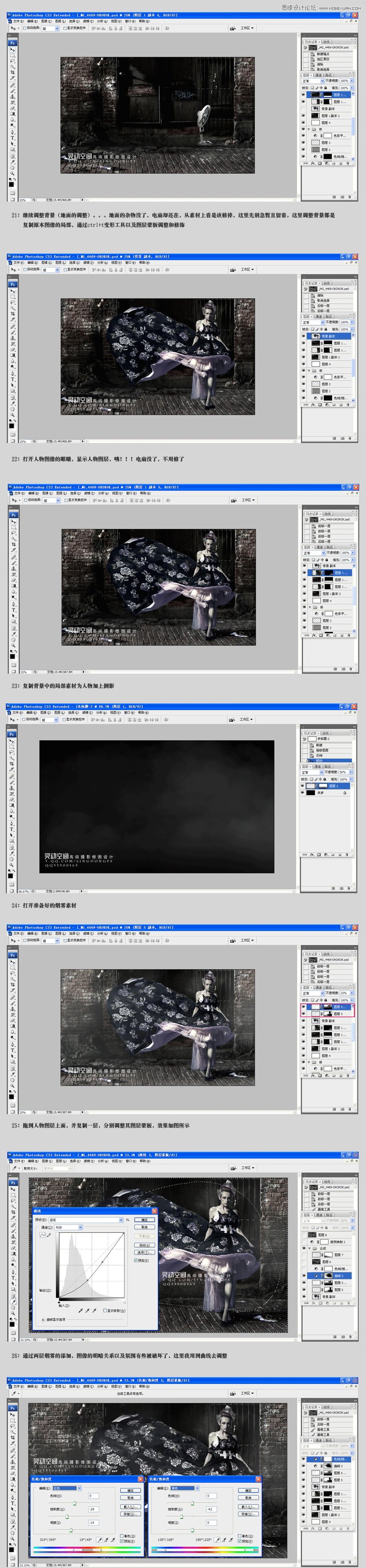Click 选项(T) in the Curves dialog
The height and width of the screenshot is (1568, 366).
click(x=145, y=1253)
